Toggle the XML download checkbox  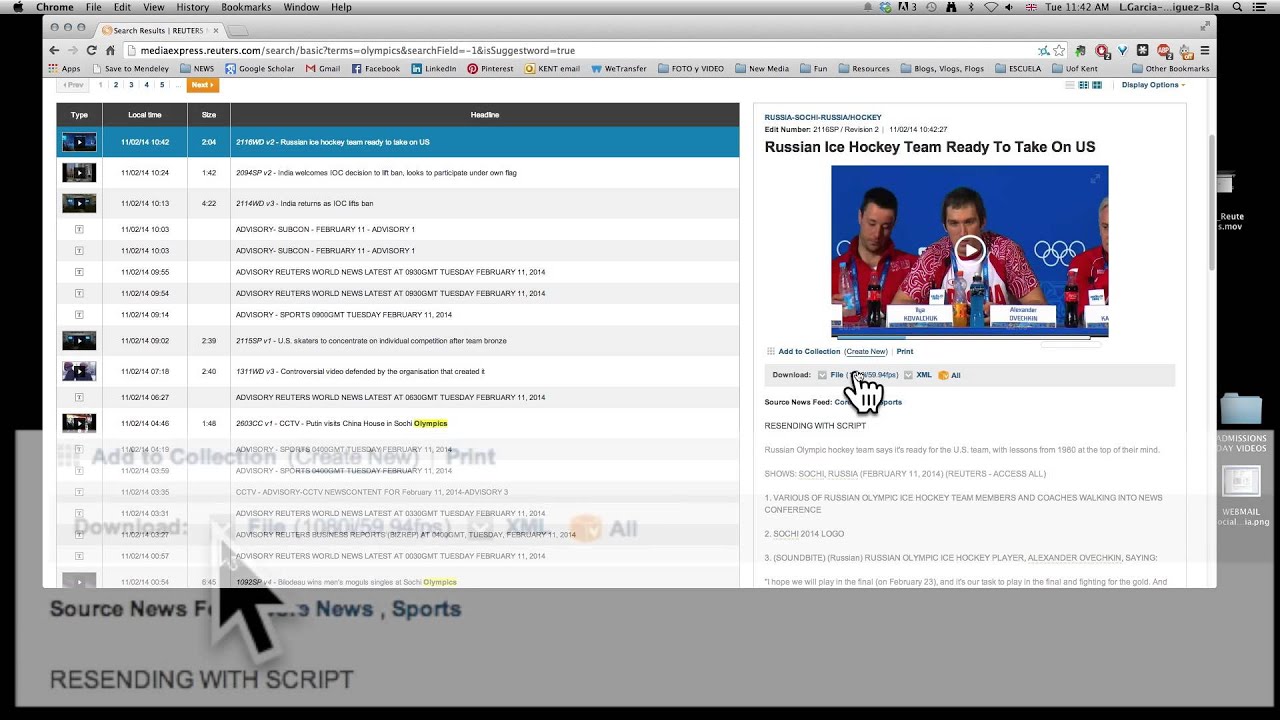coord(908,375)
